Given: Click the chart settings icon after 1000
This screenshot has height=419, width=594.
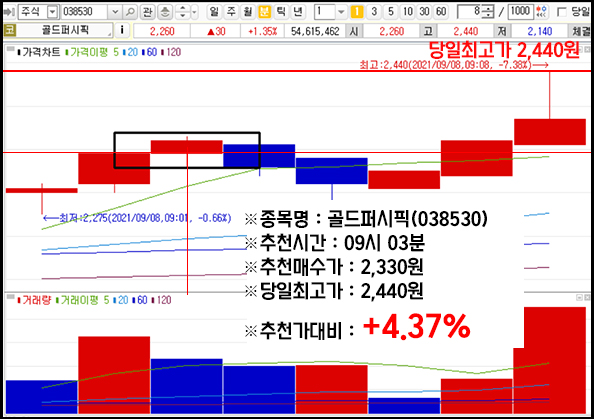Looking at the screenshot, I should coord(542,12).
